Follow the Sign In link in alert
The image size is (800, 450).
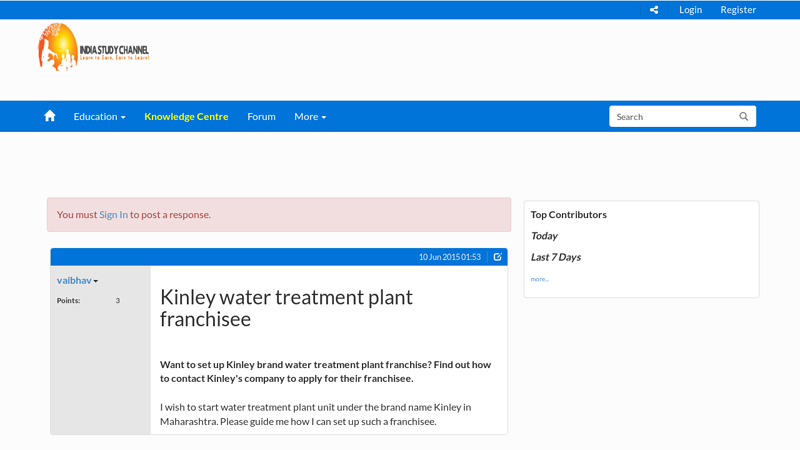point(113,215)
